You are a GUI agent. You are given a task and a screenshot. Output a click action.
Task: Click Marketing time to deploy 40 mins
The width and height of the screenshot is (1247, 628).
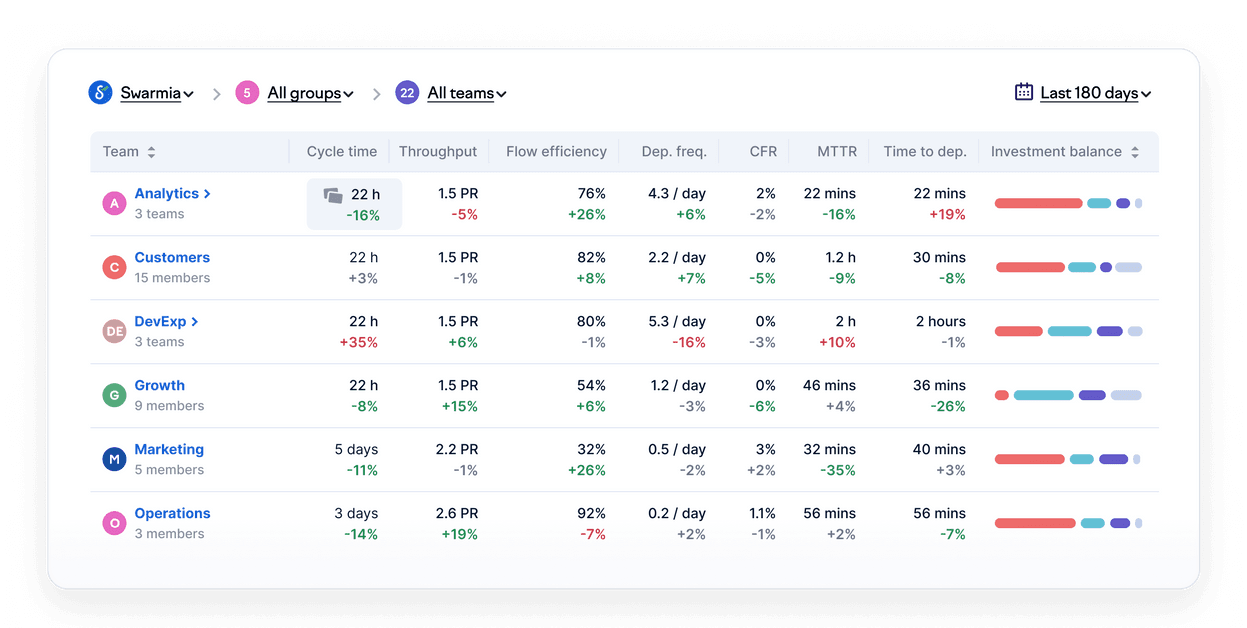pos(939,450)
